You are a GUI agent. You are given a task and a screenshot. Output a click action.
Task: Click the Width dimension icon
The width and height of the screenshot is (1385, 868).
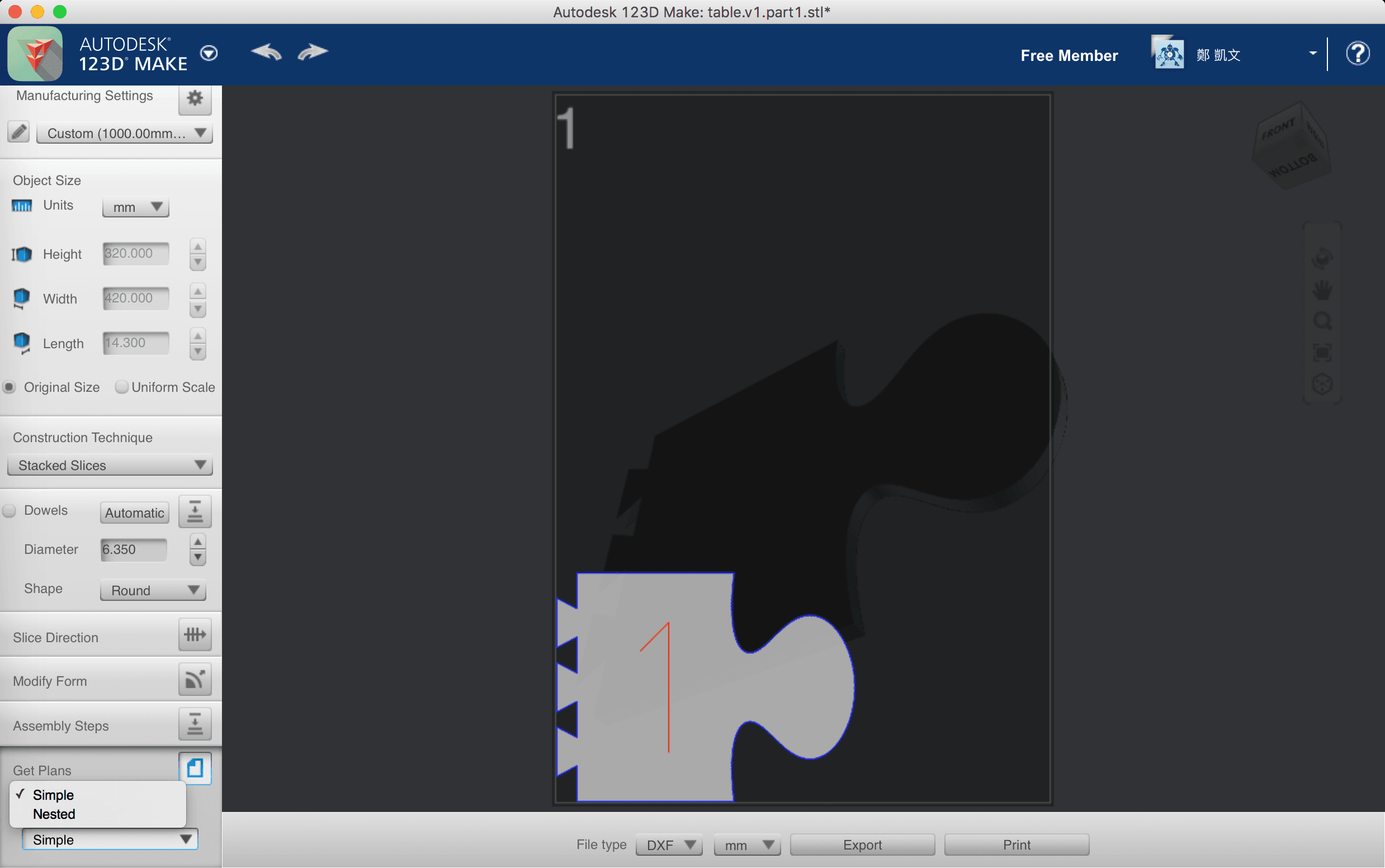22,298
